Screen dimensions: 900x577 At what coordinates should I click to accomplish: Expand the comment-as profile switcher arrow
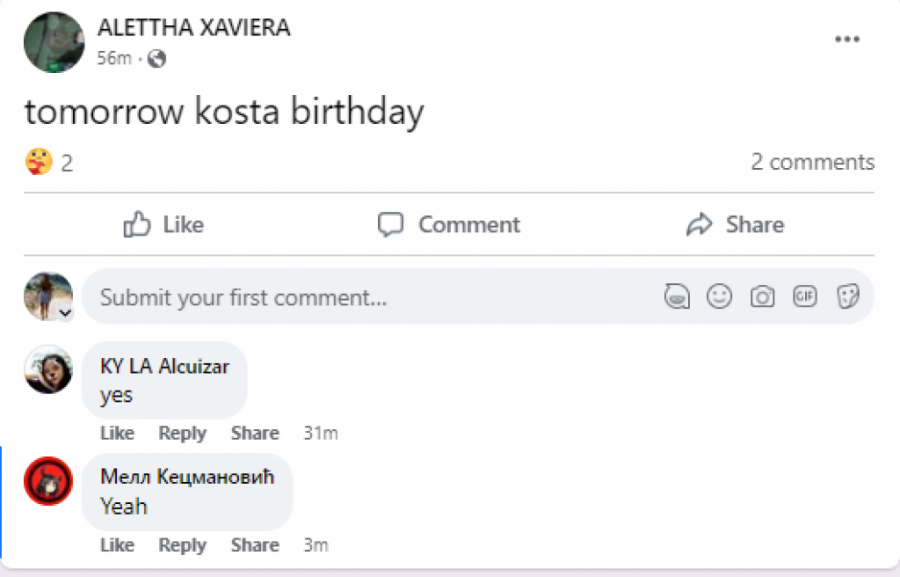coord(65,313)
